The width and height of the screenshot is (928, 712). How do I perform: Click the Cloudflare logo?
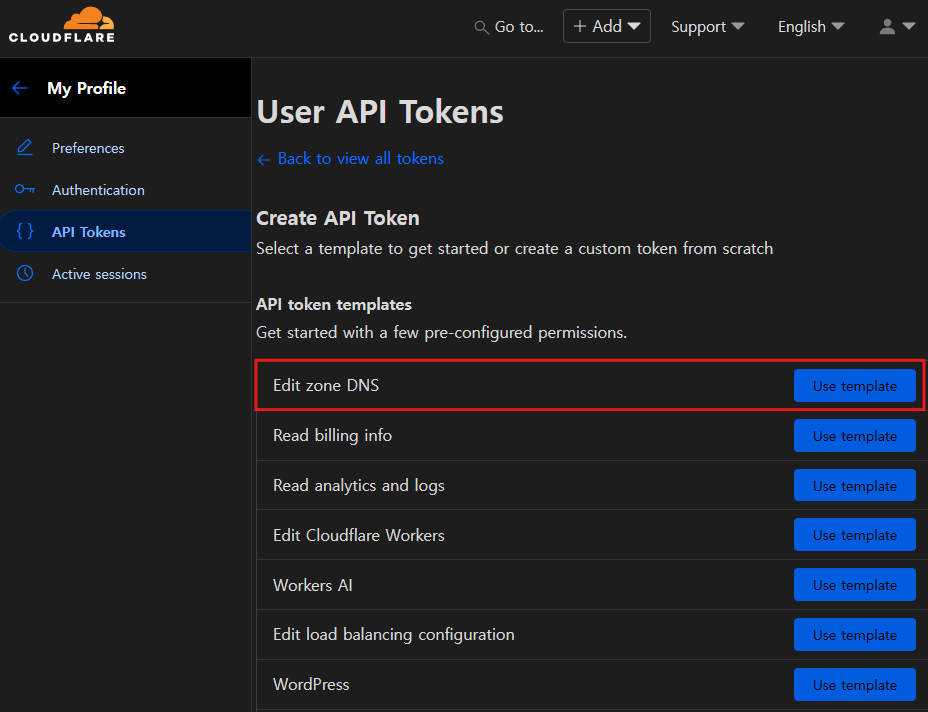pyautogui.click(x=62, y=25)
